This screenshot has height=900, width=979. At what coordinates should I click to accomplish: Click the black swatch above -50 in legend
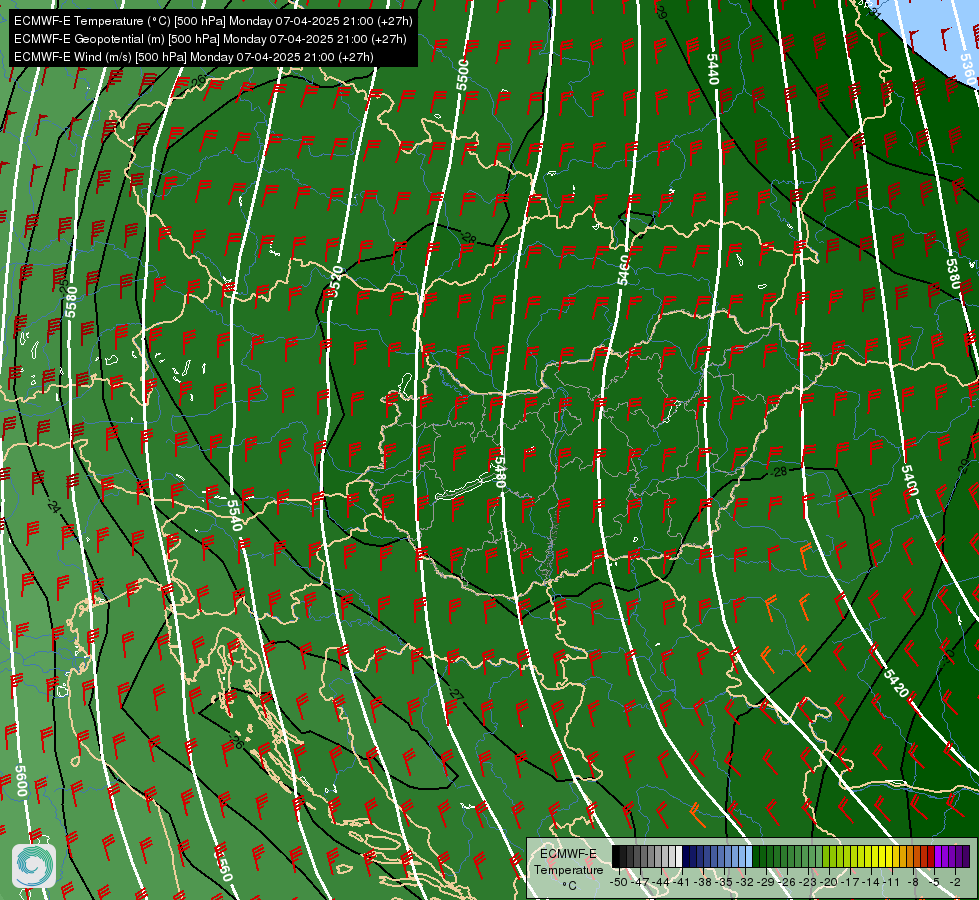tap(616, 856)
